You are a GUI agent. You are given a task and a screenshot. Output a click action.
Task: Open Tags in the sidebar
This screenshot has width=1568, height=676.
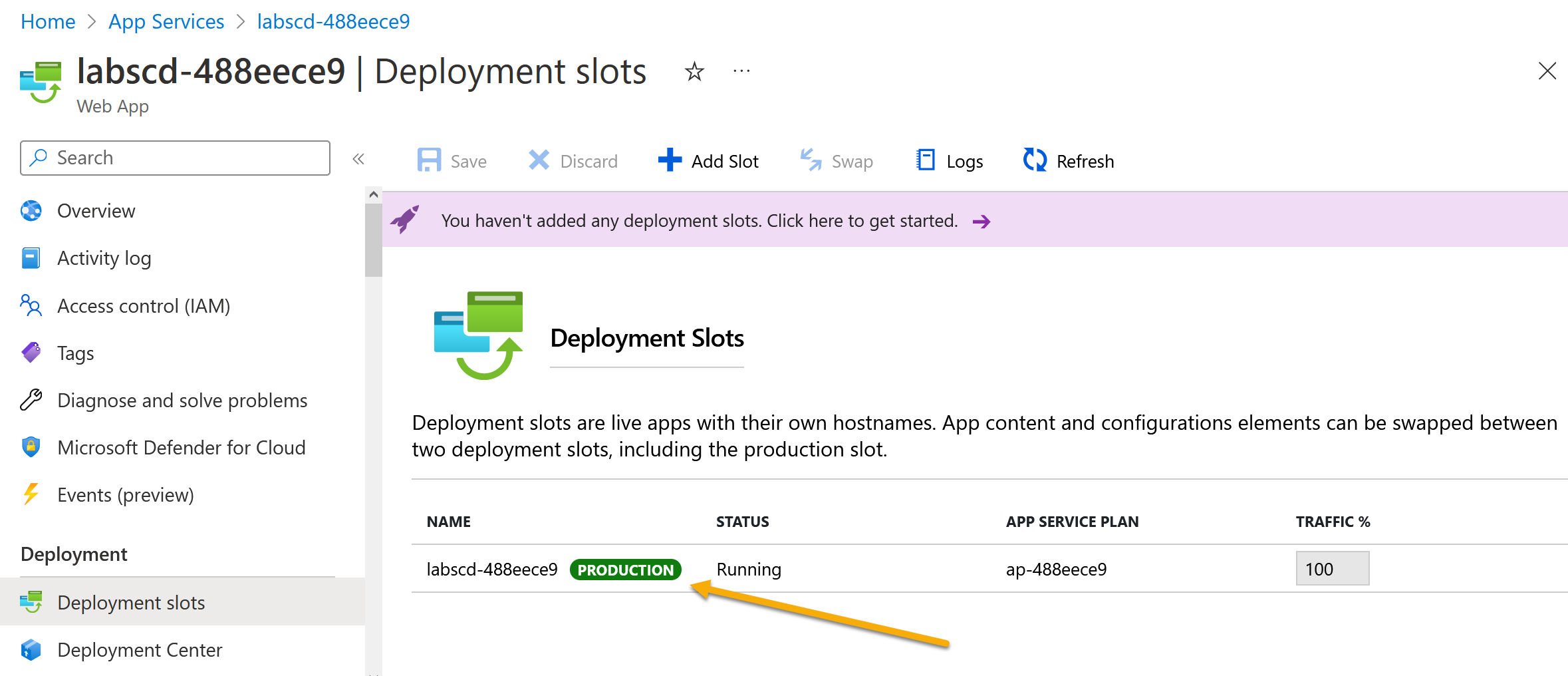75,353
